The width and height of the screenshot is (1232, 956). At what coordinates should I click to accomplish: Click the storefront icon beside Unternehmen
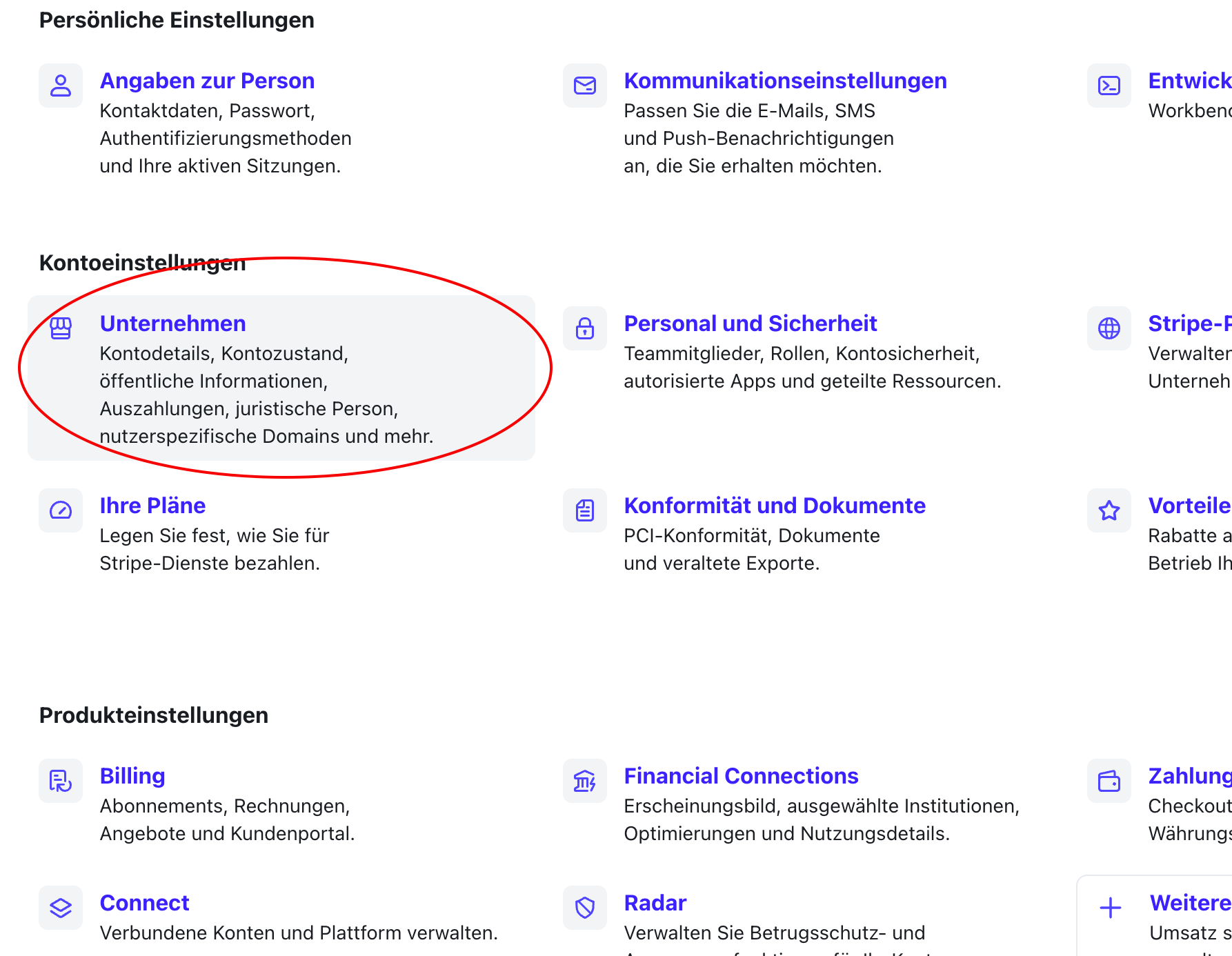pos(61,328)
